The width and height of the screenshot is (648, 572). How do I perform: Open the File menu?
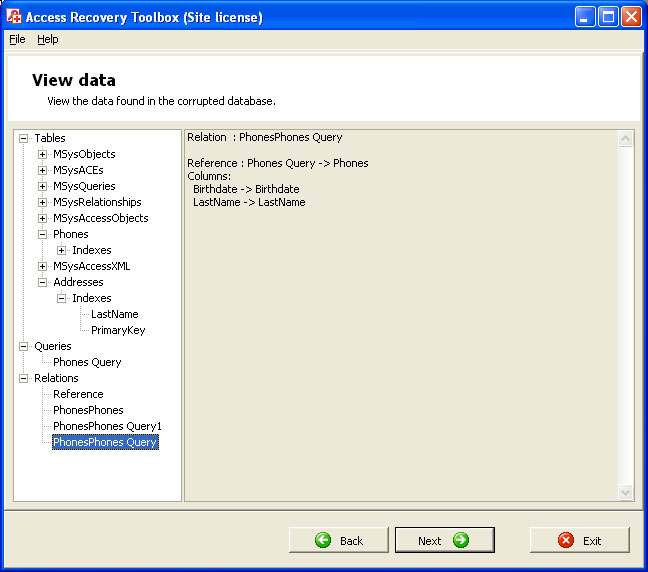(17, 39)
